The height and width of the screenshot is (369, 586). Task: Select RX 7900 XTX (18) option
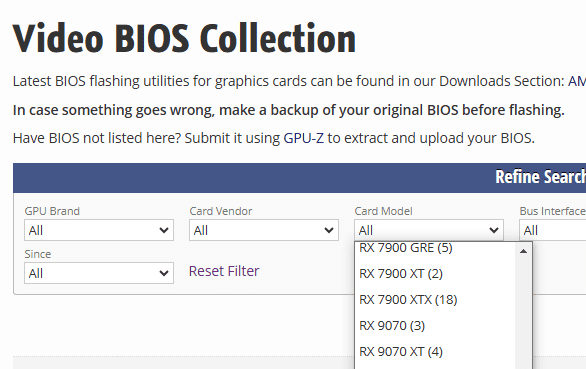[x=435, y=300]
